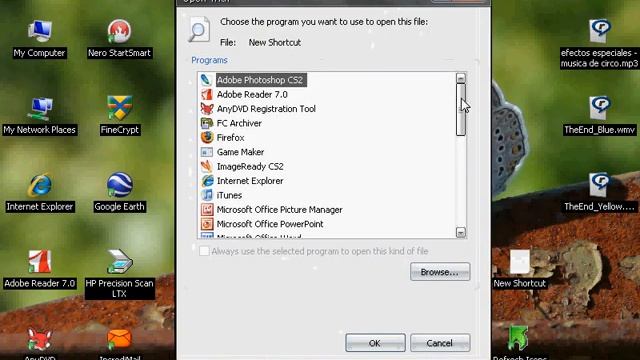Select "Game Maker" entry text
Screen dimensions: 640x360
coord(240,152)
